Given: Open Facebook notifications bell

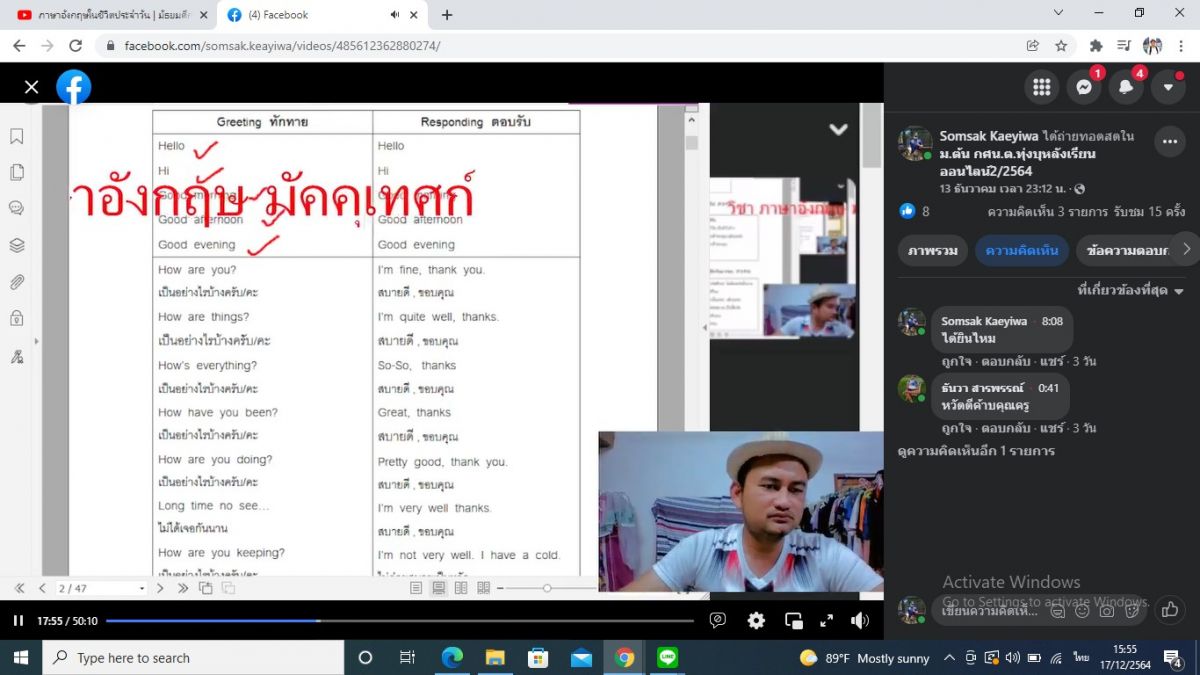Looking at the screenshot, I should (x=1126, y=87).
